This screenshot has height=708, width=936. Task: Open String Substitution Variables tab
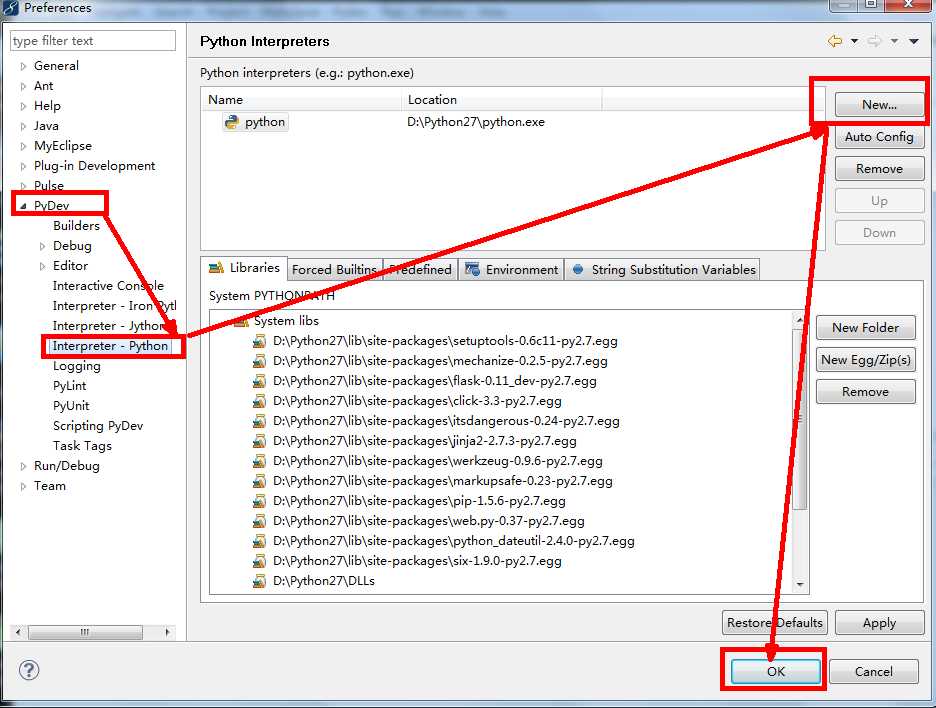point(663,270)
